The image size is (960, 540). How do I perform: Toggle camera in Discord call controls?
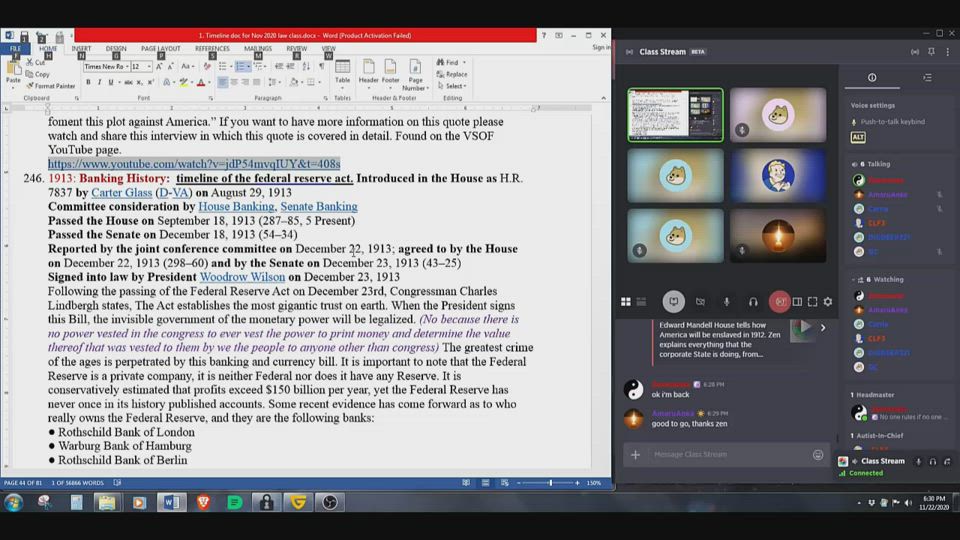700,301
